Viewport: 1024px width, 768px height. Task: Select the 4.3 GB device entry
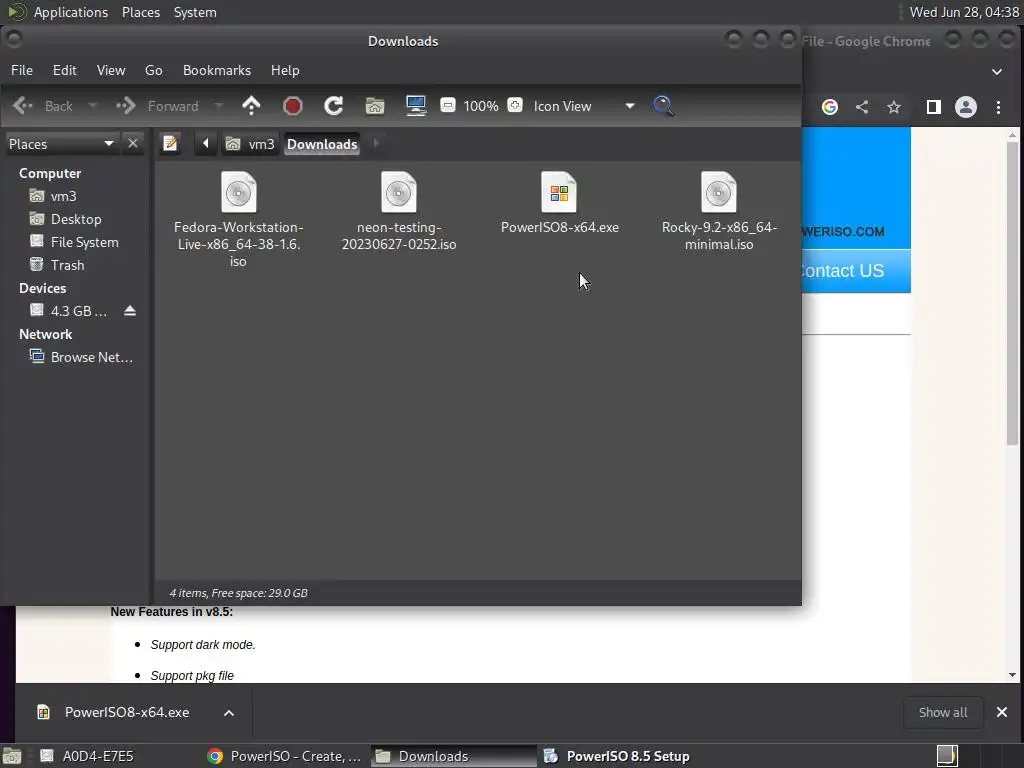click(x=78, y=311)
